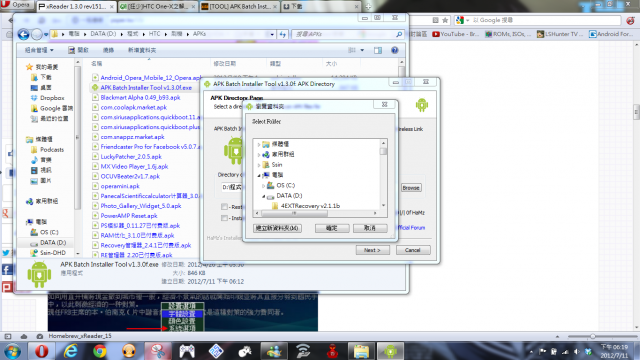Switch to HTC One-X browser tab

point(158,7)
